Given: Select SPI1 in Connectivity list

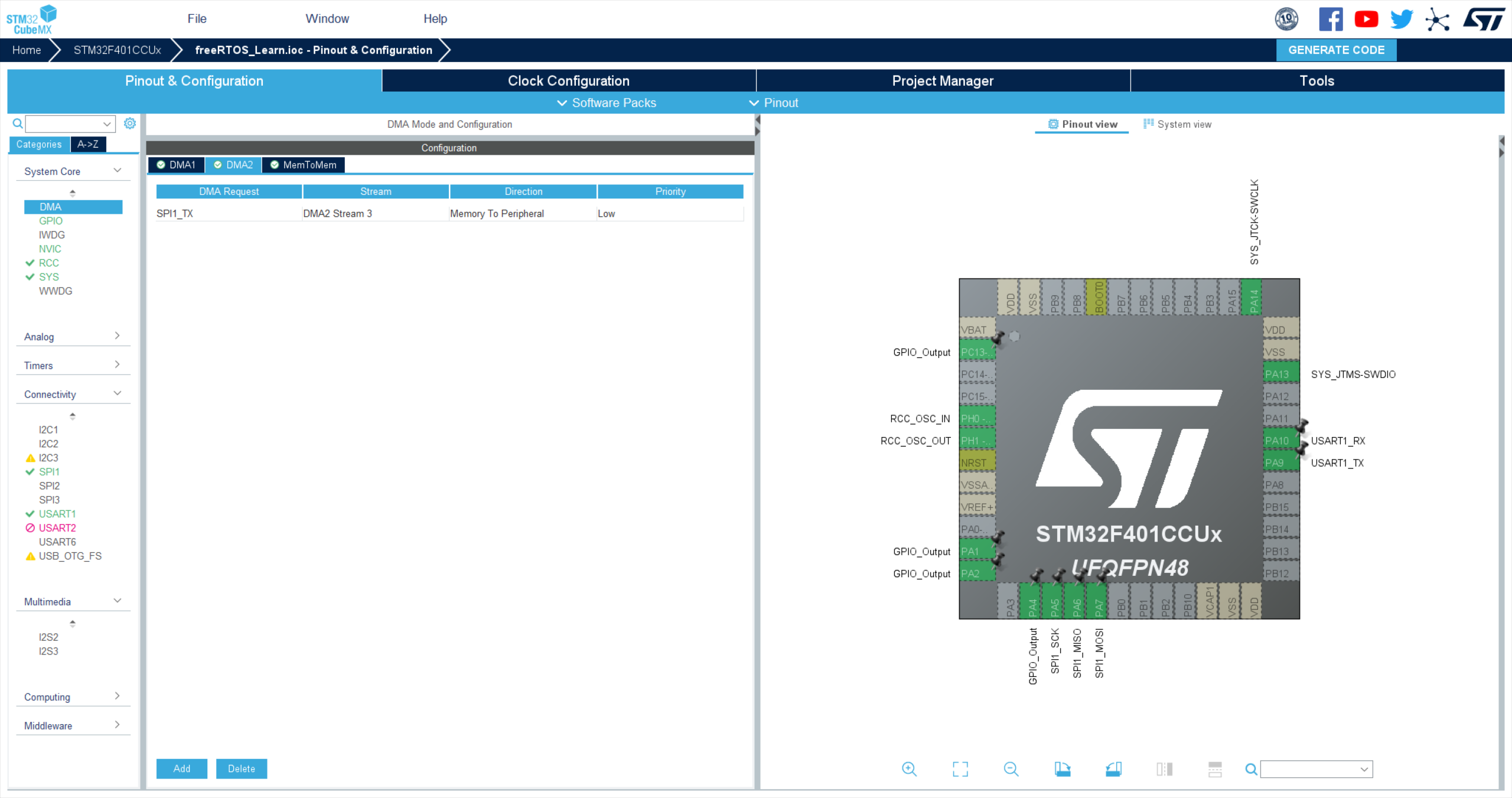Looking at the screenshot, I should click(x=49, y=471).
